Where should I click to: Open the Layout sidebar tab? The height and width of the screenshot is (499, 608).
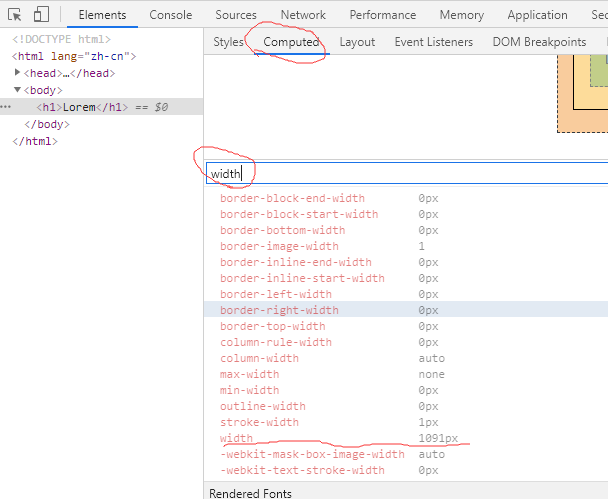coord(357,42)
